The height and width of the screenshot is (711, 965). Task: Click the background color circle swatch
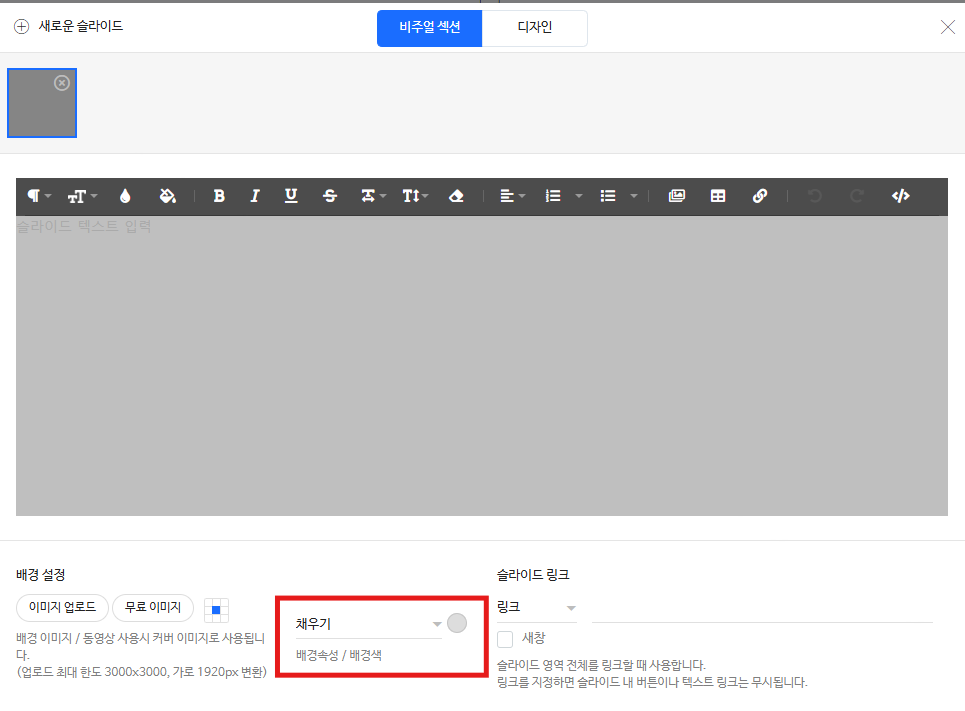pyautogui.click(x=457, y=622)
